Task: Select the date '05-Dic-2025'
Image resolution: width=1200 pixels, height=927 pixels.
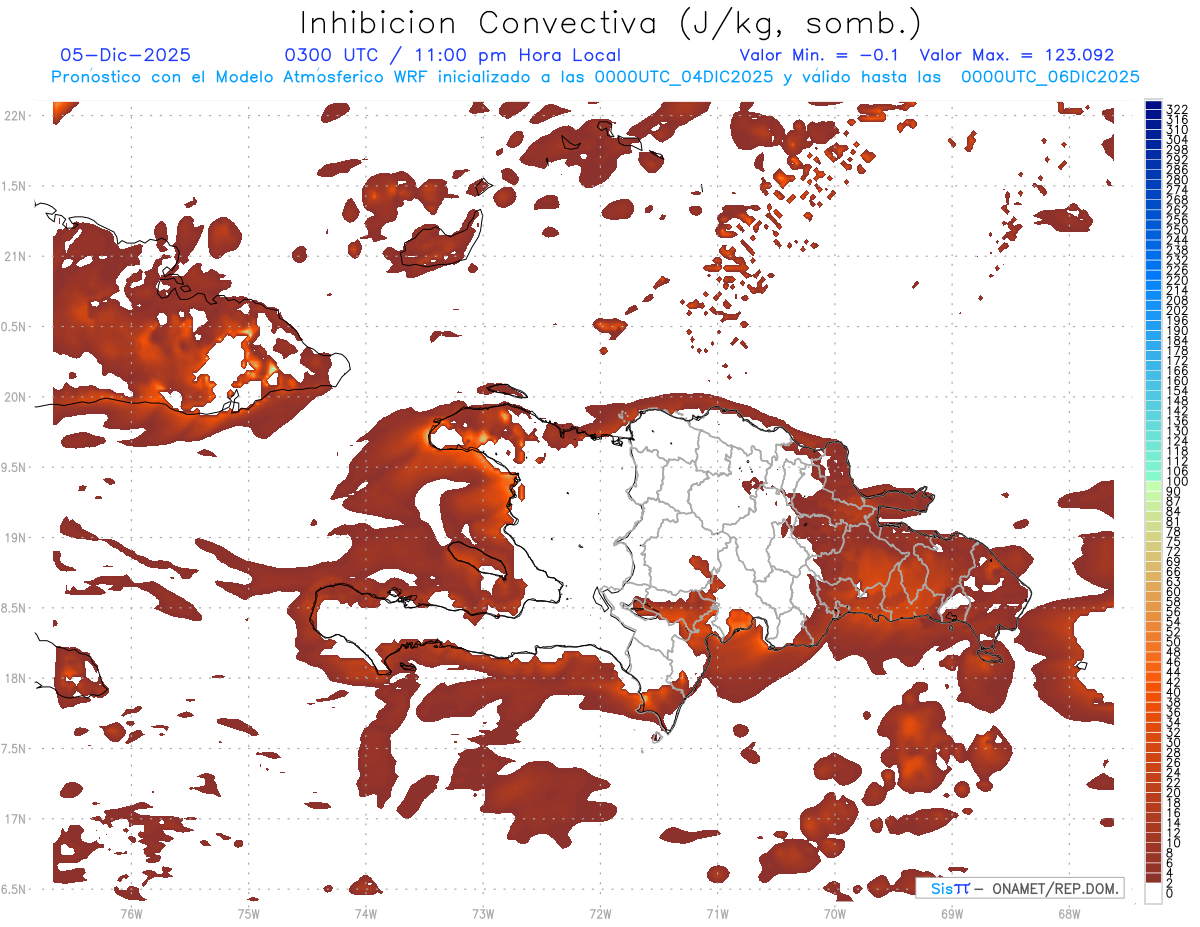Action: 125,56
